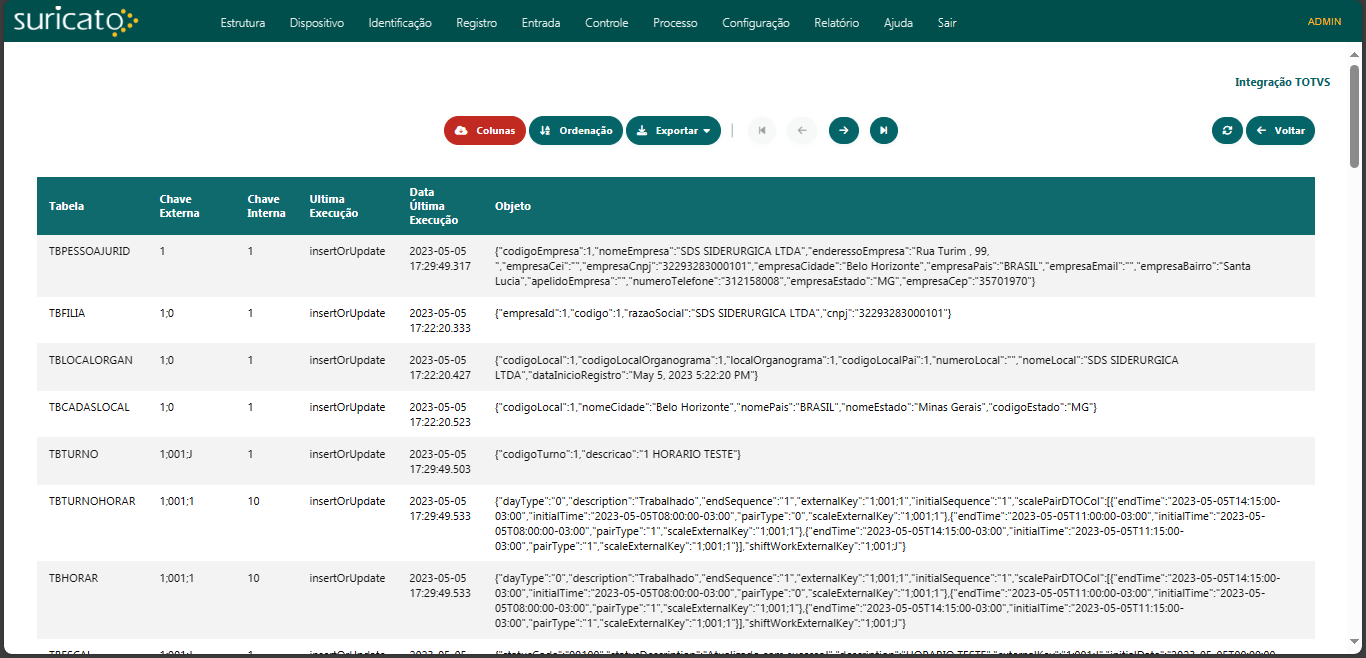Click the Voltar back button
The width and height of the screenshot is (1366, 658).
point(1280,130)
